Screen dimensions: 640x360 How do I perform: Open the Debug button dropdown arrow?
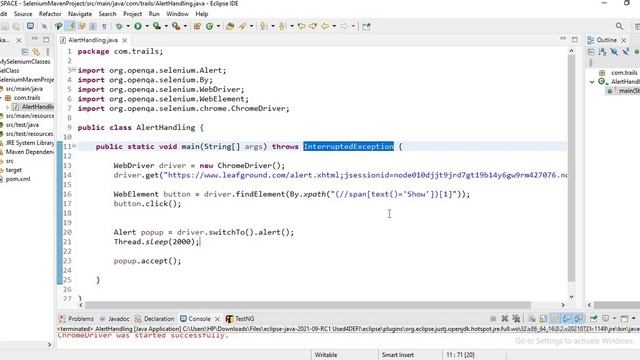point(128,26)
